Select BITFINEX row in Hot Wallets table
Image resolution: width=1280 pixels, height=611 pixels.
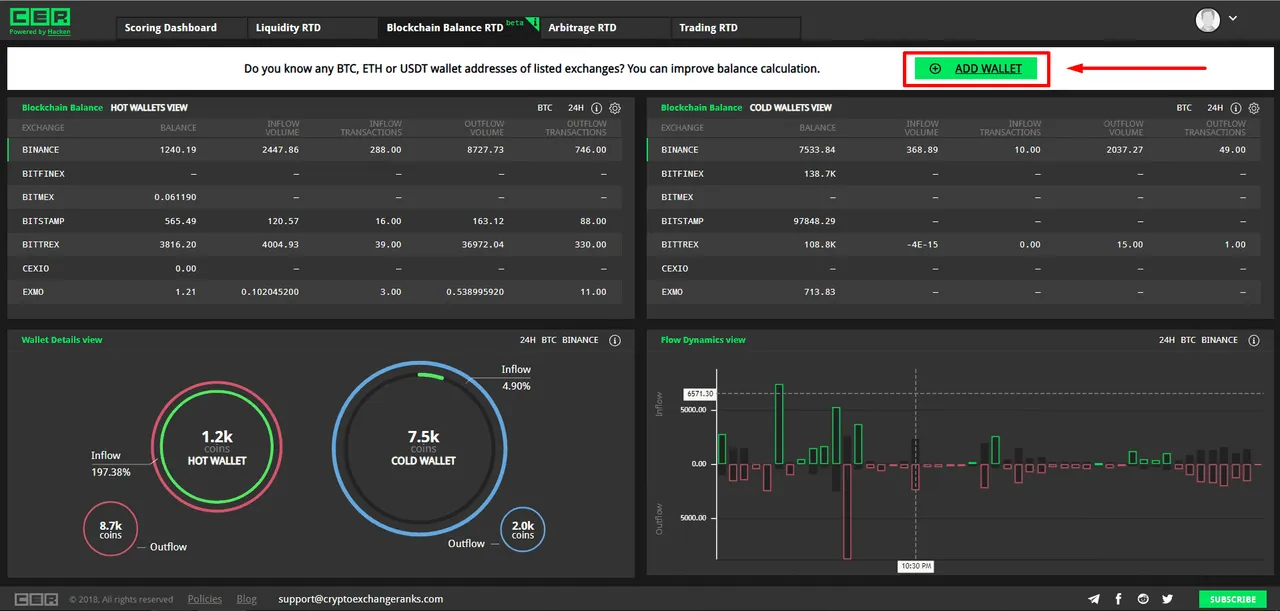coord(314,174)
